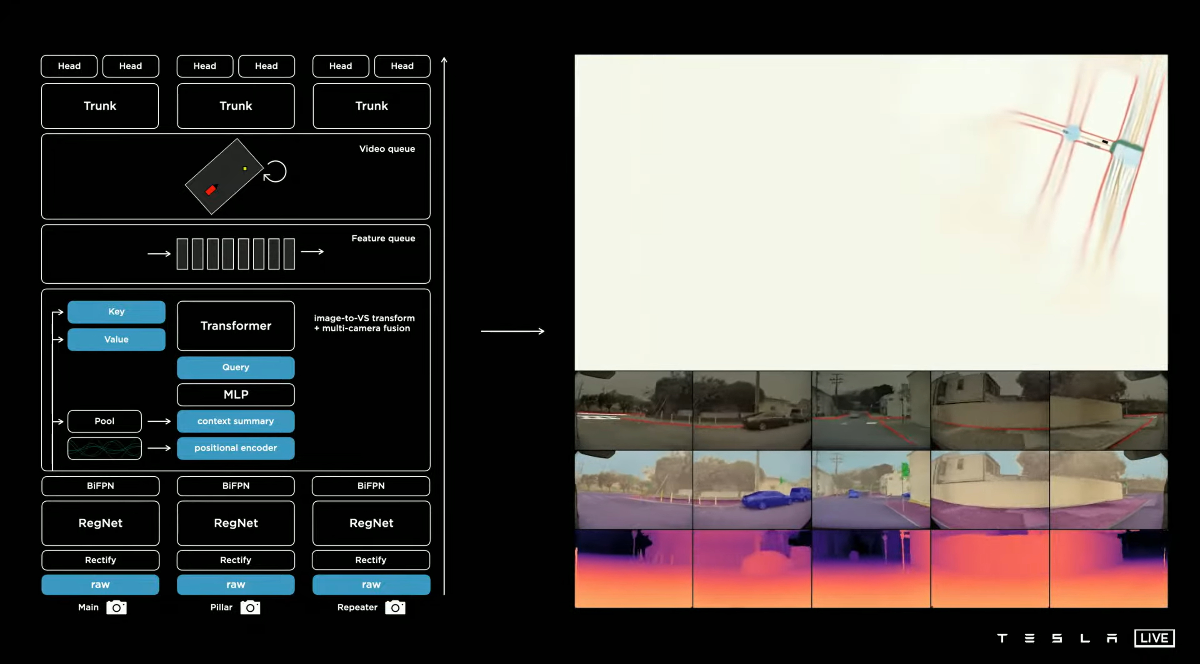Click the LIVE badge
Screen dimensions: 1200x664
(1154, 638)
